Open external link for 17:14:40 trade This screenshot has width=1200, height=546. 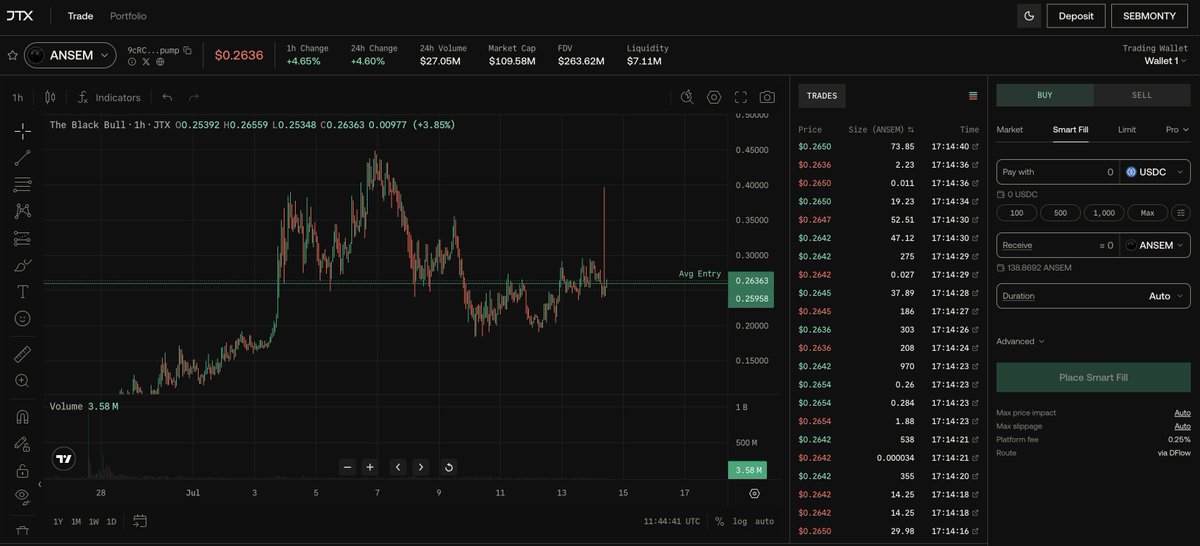(x=975, y=147)
